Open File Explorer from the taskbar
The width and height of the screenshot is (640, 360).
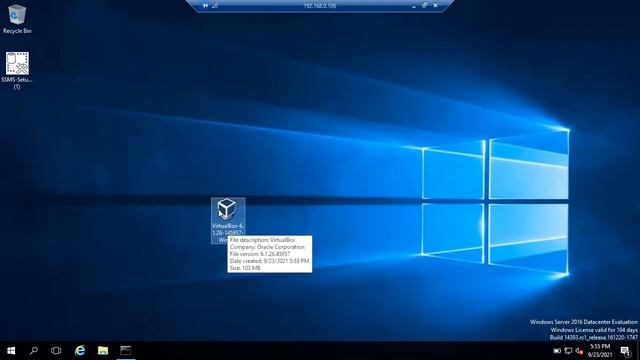[103, 351]
